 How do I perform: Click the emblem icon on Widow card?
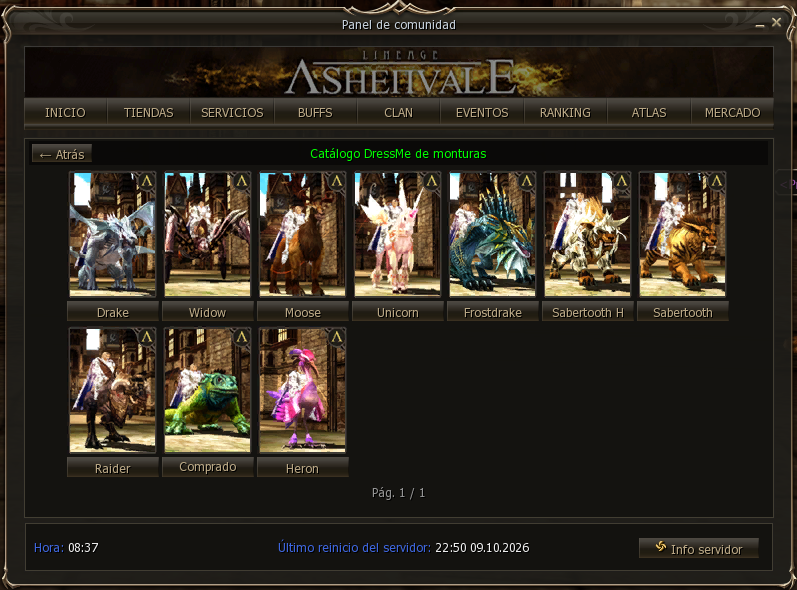coord(241,181)
